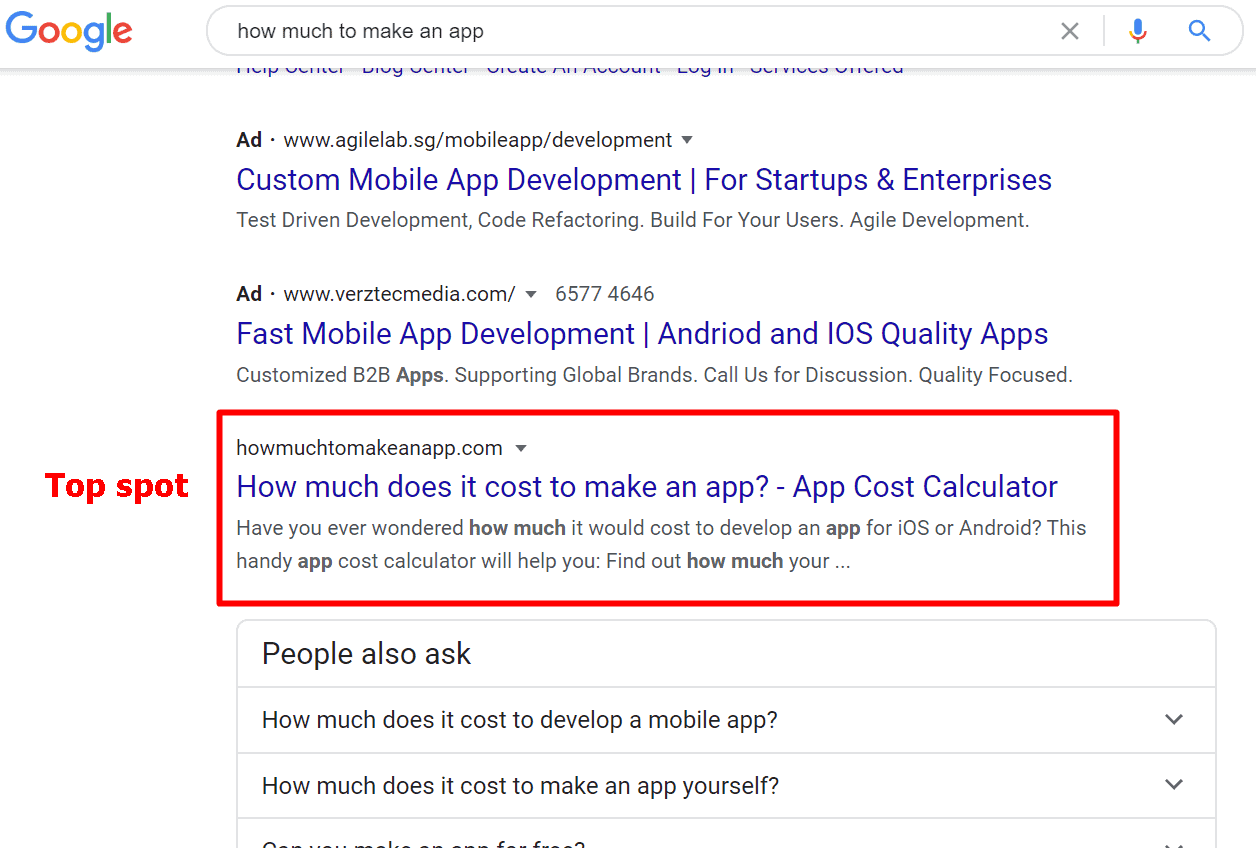The image size is (1256, 848).
Task: Clear the search query with X
Action: pos(1070,31)
